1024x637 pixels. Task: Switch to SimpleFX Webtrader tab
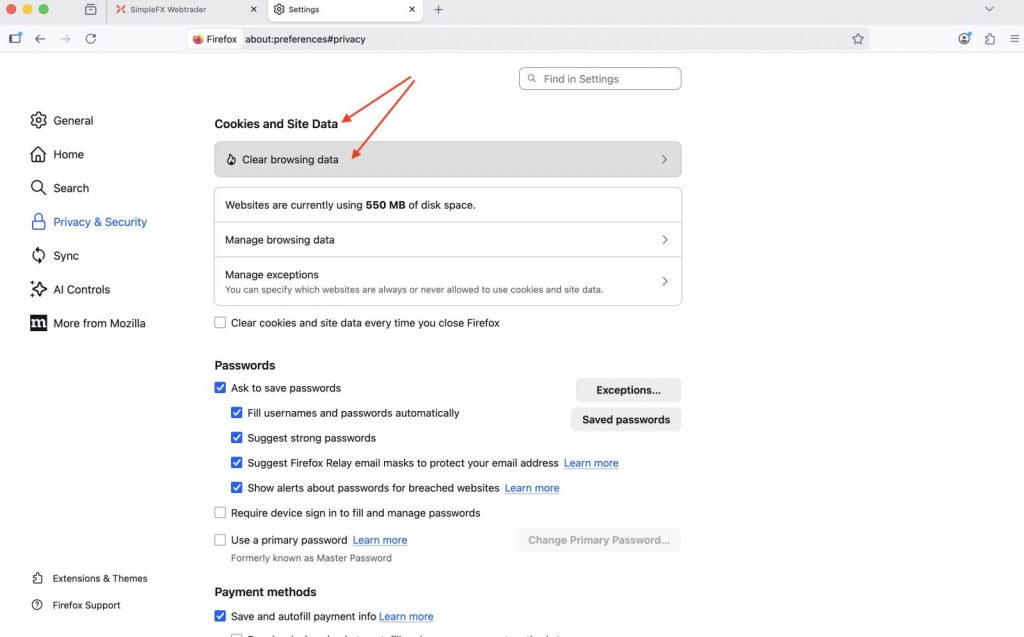[177, 10]
